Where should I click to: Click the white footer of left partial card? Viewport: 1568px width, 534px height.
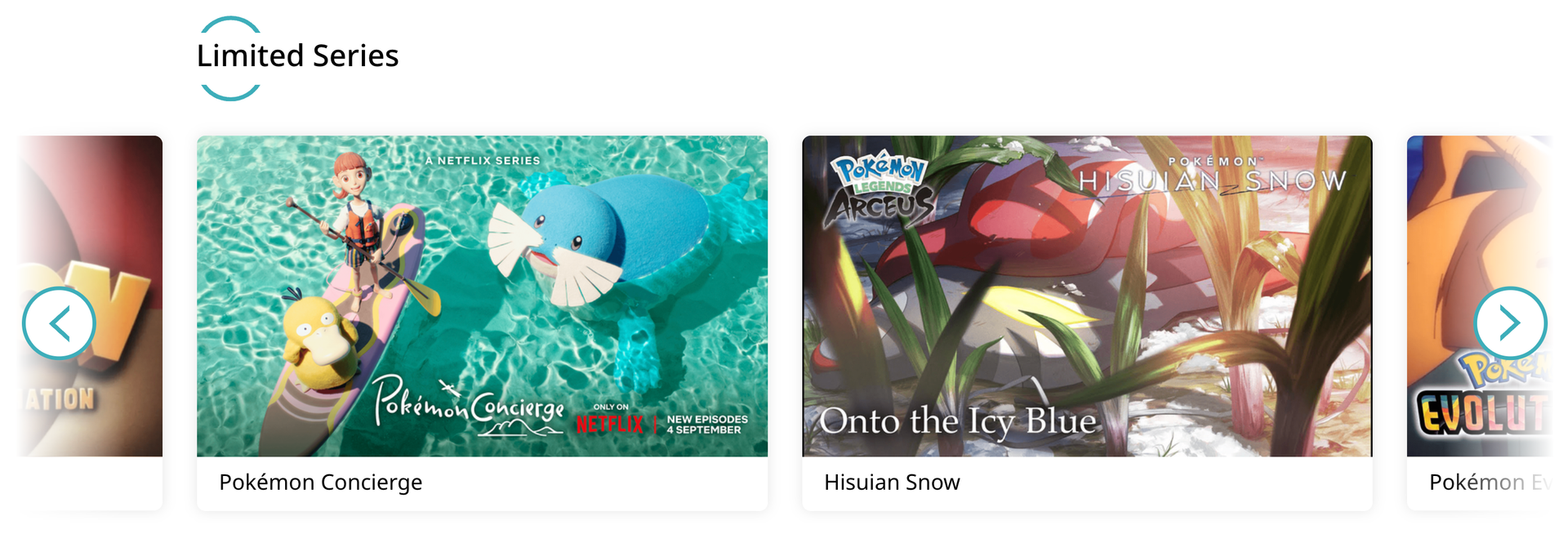(x=90, y=483)
